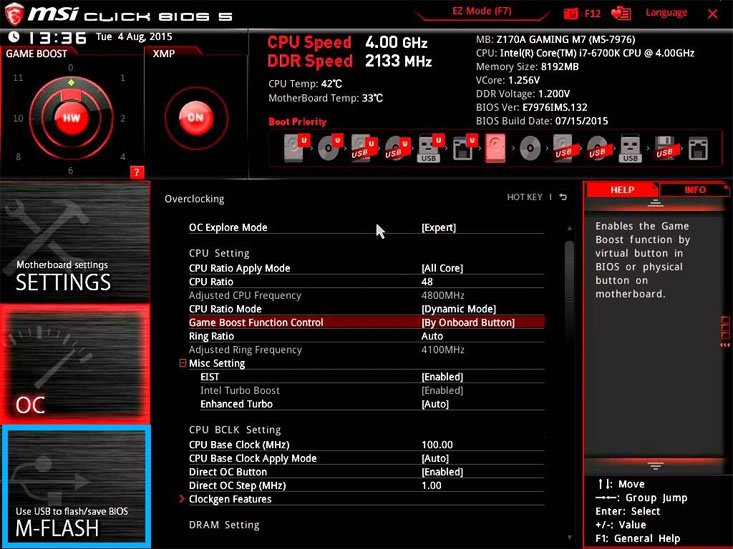Toggle Direct OC Button Enabled value

[x=442, y=472]
